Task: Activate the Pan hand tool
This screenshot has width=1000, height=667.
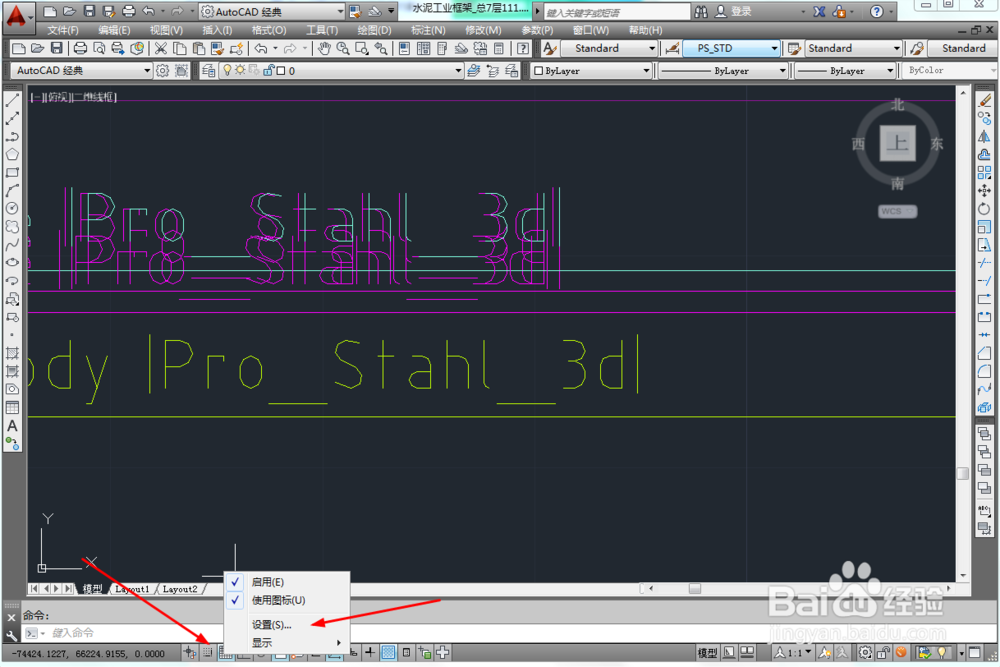Action: (x=325, y=48)
